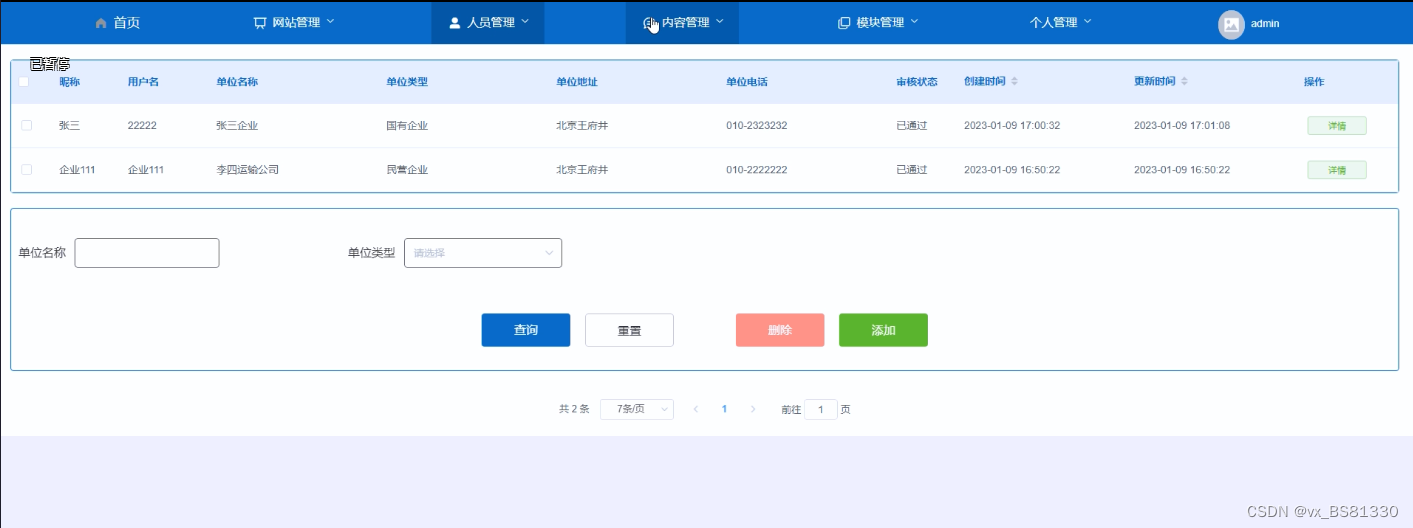1413x528 pixels.
Task: Click the 李四运输公司 cell
Action: pyautogui.click(x=247, y=170)
